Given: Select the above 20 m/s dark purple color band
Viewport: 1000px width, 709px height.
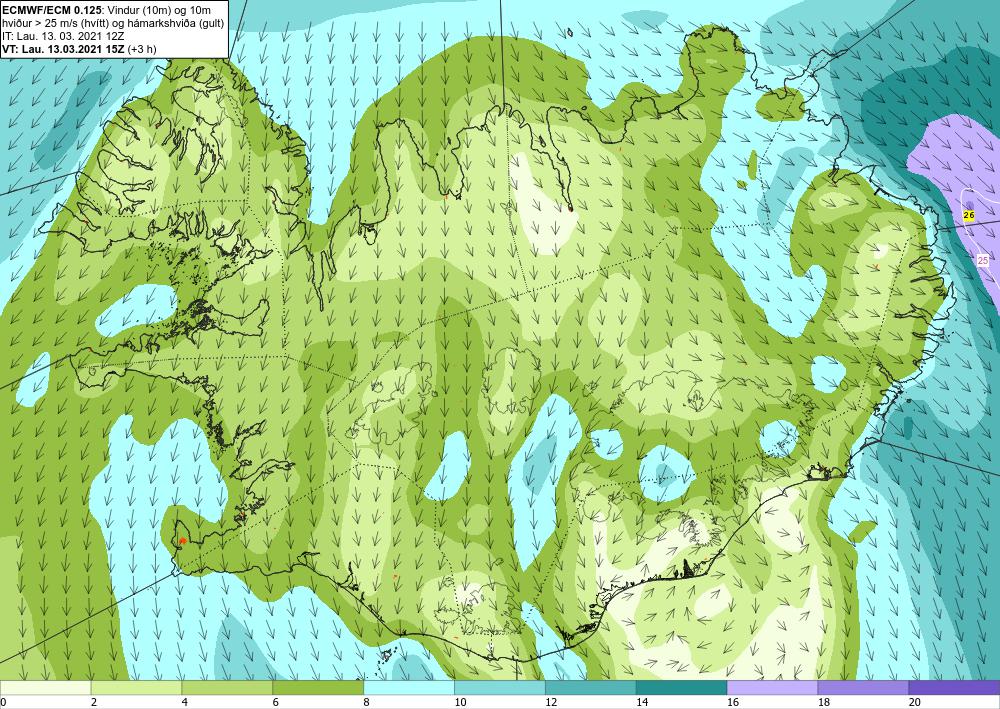Looking at the screenshot, I should point(954,688).
